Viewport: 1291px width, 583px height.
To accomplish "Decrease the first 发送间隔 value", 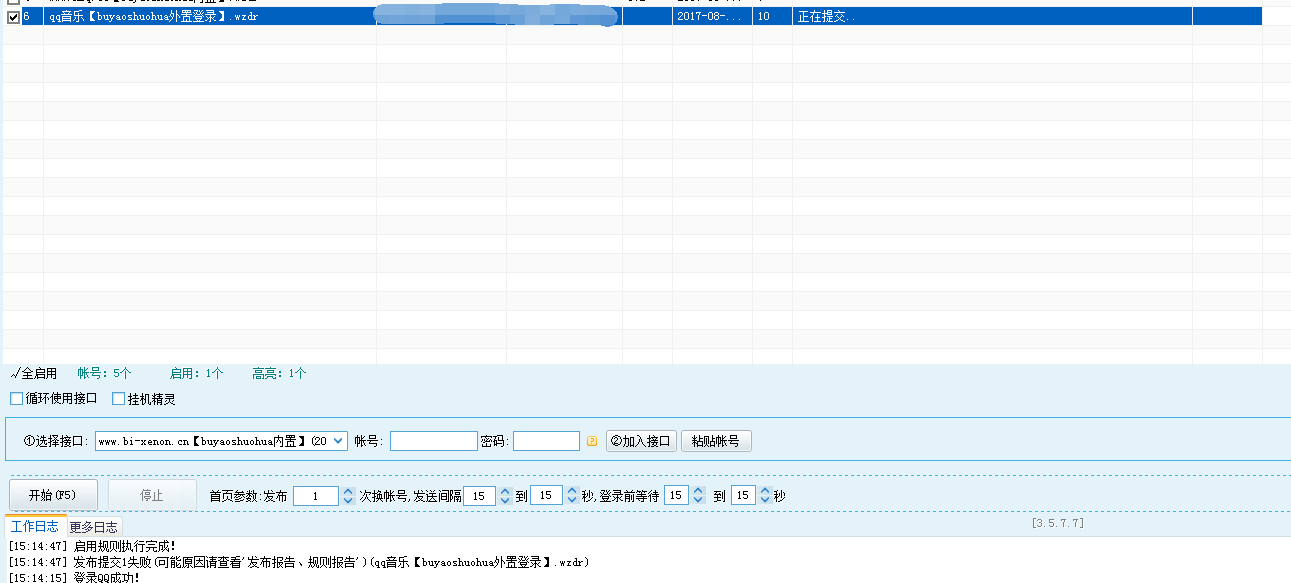I will pos(504,498).
